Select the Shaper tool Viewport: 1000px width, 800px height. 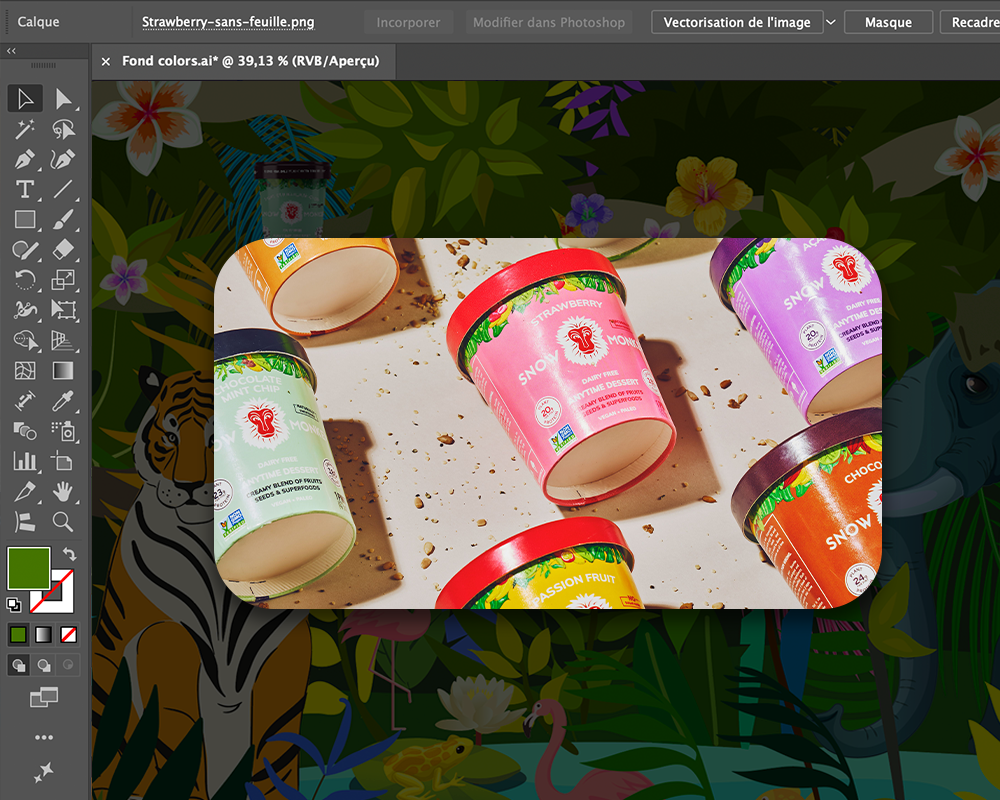[25, 249]
